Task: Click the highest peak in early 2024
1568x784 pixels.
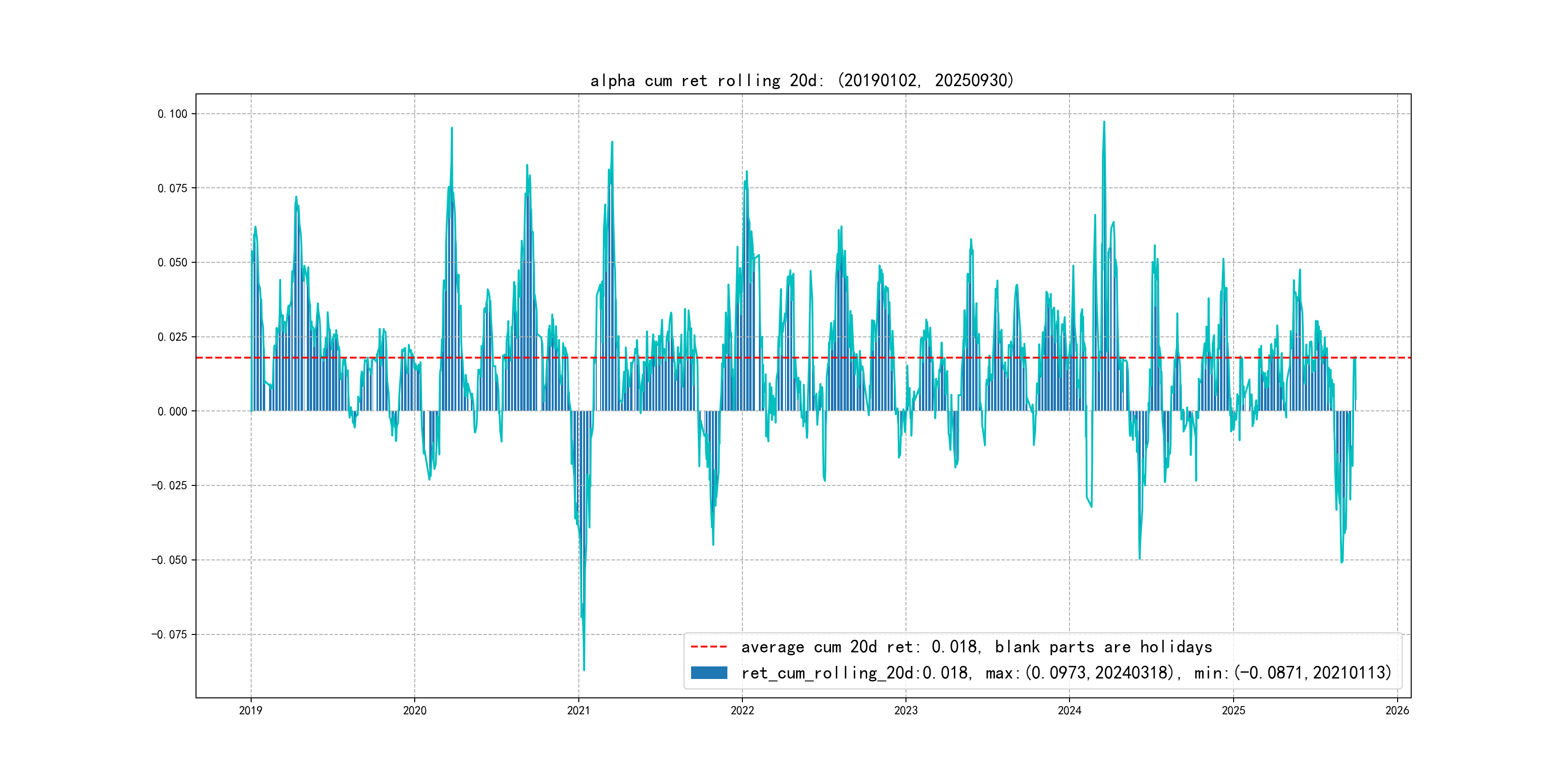Action: pyautogui.click(x=1104, y=123)
